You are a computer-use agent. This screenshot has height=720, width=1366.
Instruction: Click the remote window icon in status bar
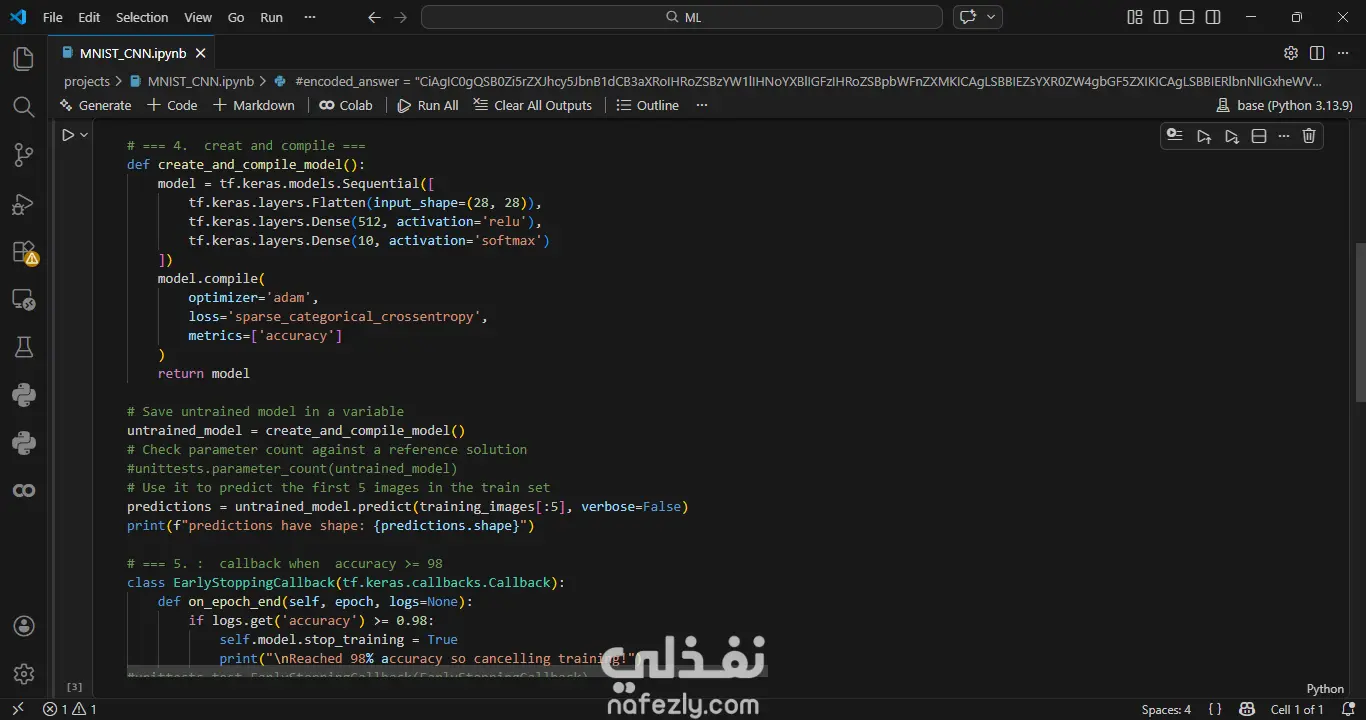click(x=17, y=709)
